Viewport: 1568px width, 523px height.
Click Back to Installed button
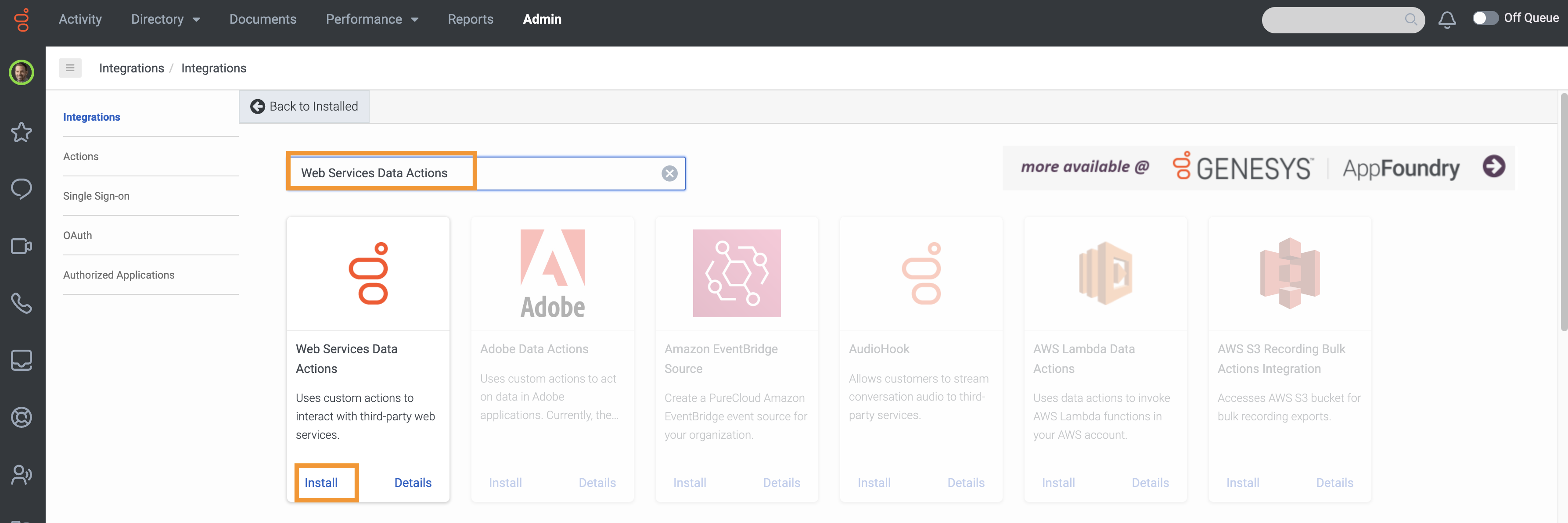pyautogui.click(x=304, y=107)
